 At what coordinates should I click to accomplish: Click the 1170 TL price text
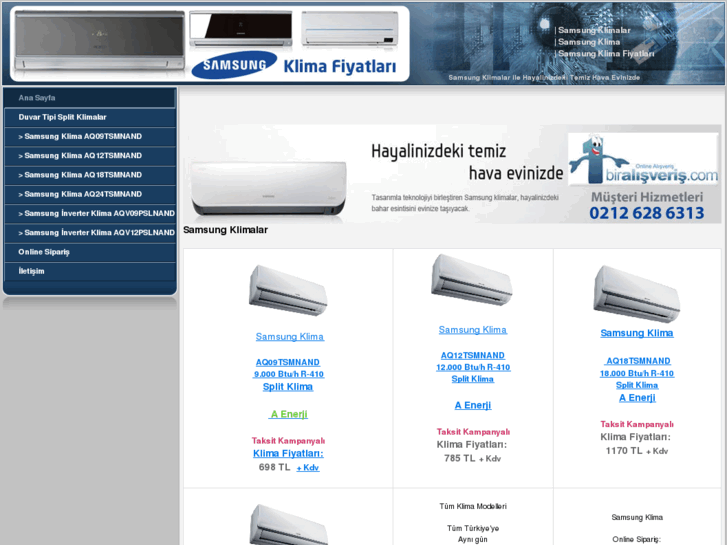pos(624,451)
